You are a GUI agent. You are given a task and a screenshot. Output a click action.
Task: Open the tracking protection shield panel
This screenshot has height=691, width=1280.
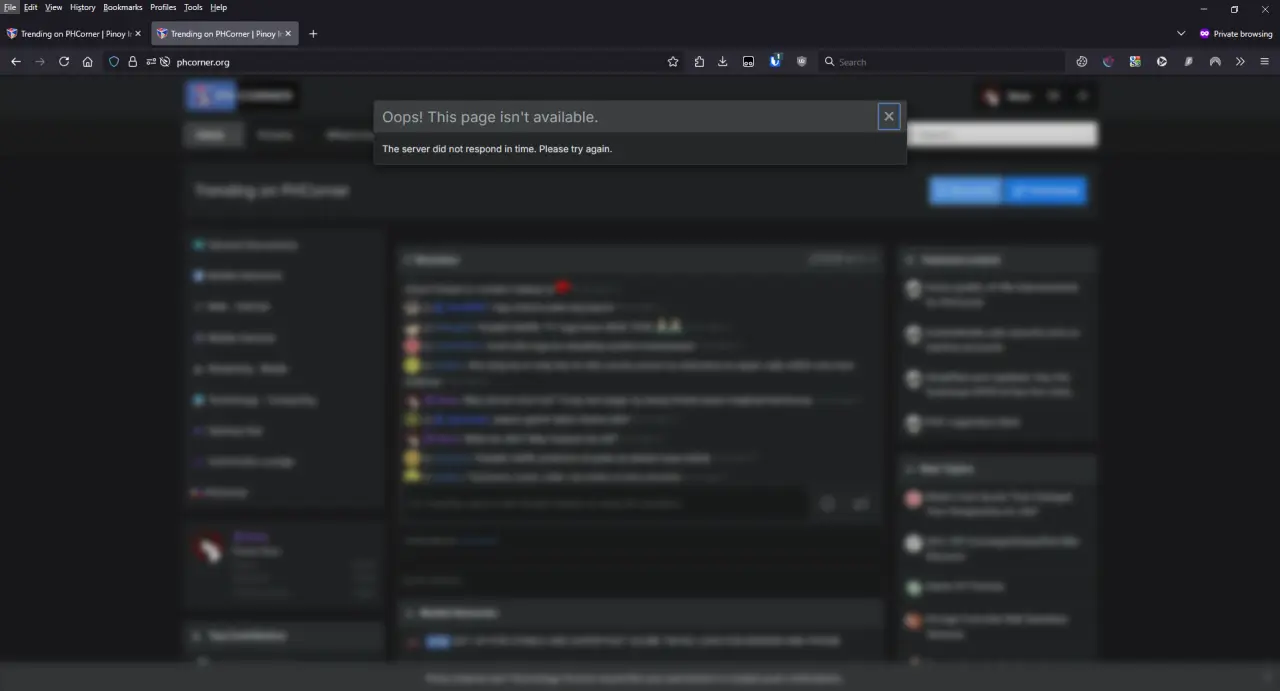114,62
